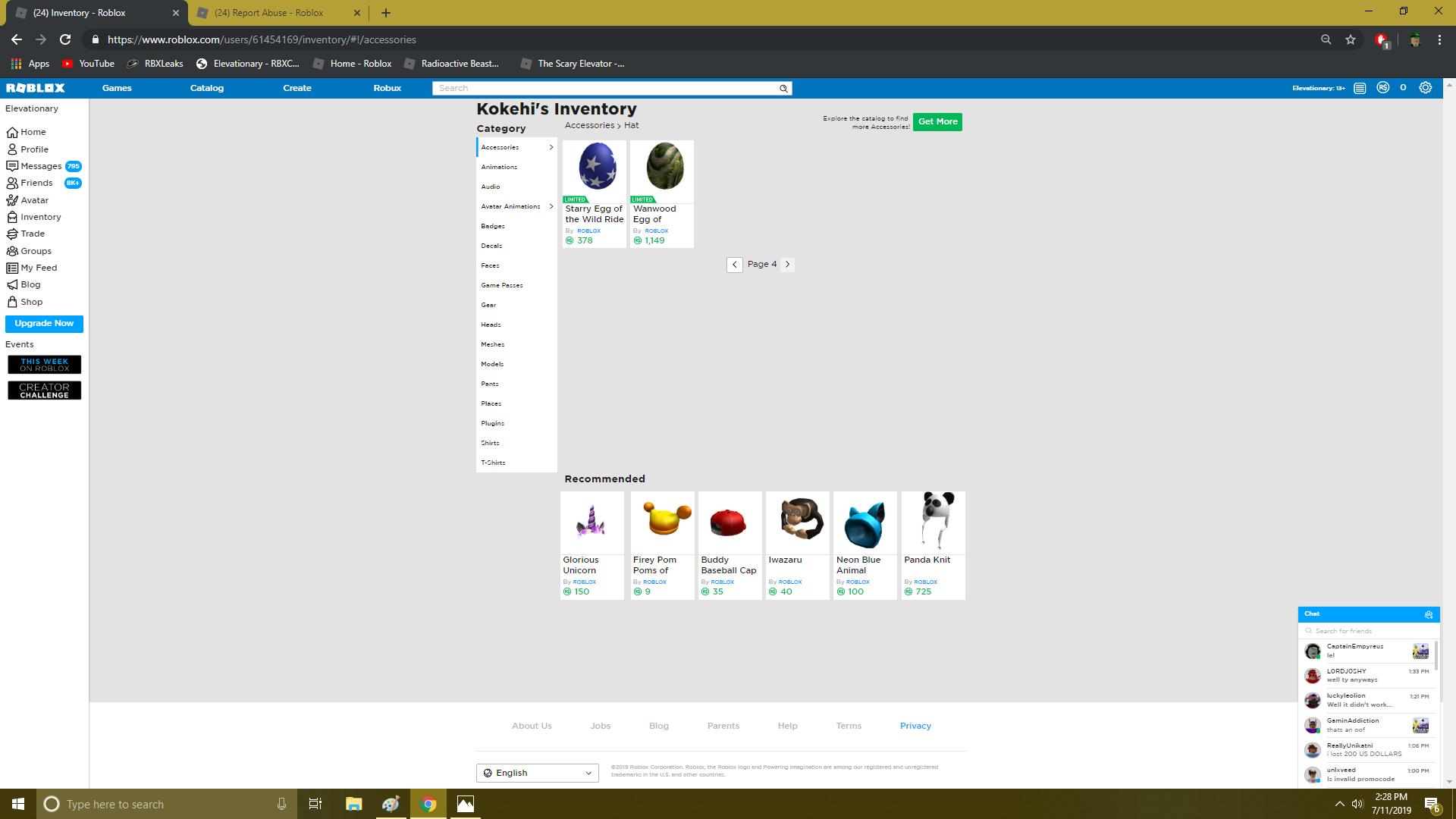1456x819 pixels.
Task: Open the settings gear in Roblox header
Action: [1426, 88]
